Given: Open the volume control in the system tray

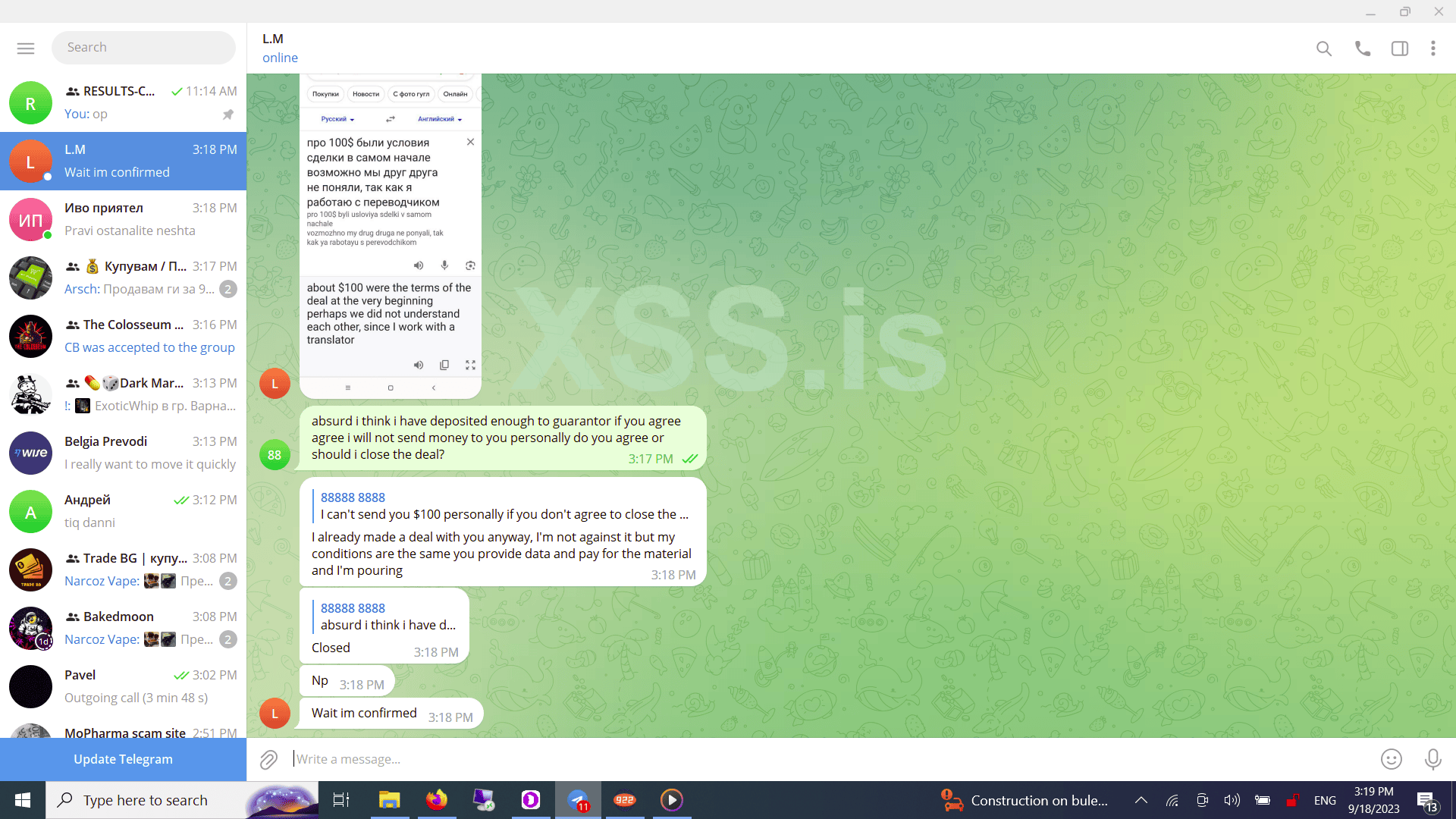Looking at the screenshot, I should click(1232, 800).
